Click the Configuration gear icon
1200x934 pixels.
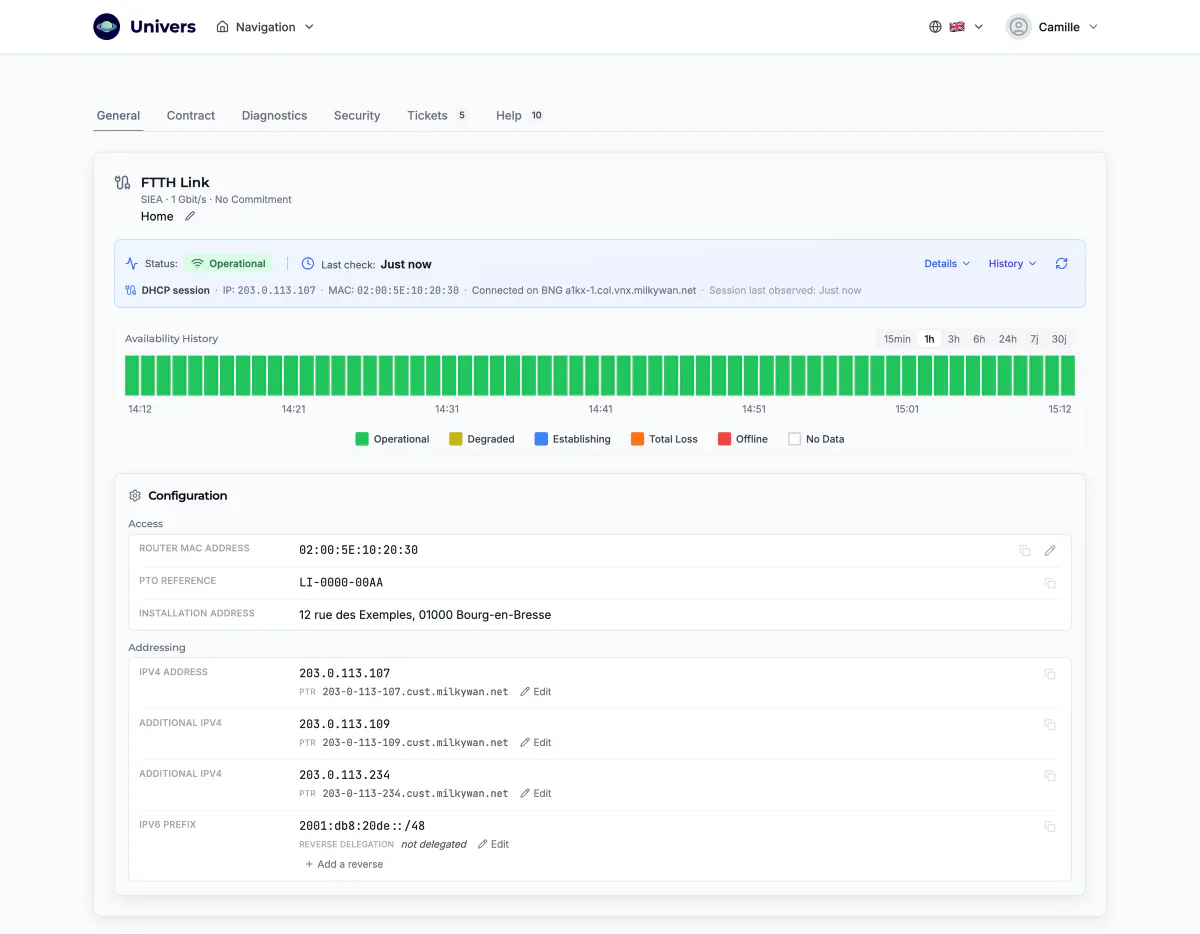135,496
